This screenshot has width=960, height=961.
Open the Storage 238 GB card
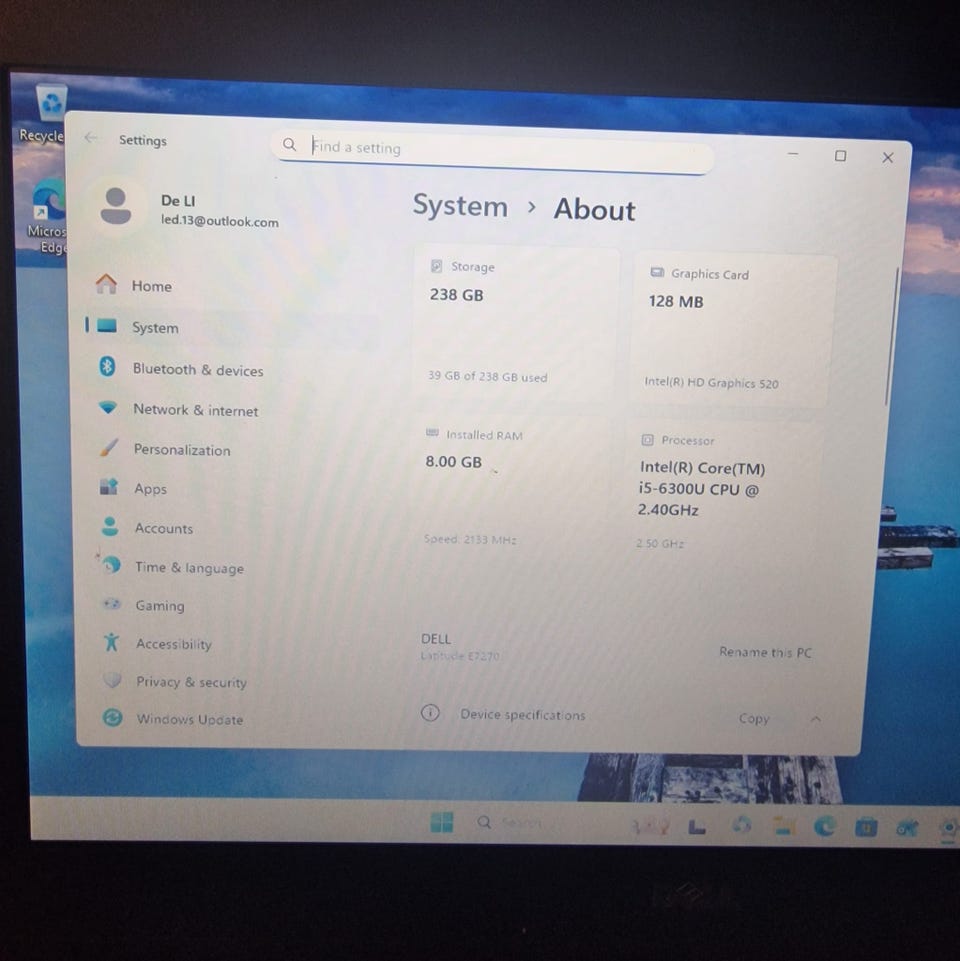(x=516, y=324)
